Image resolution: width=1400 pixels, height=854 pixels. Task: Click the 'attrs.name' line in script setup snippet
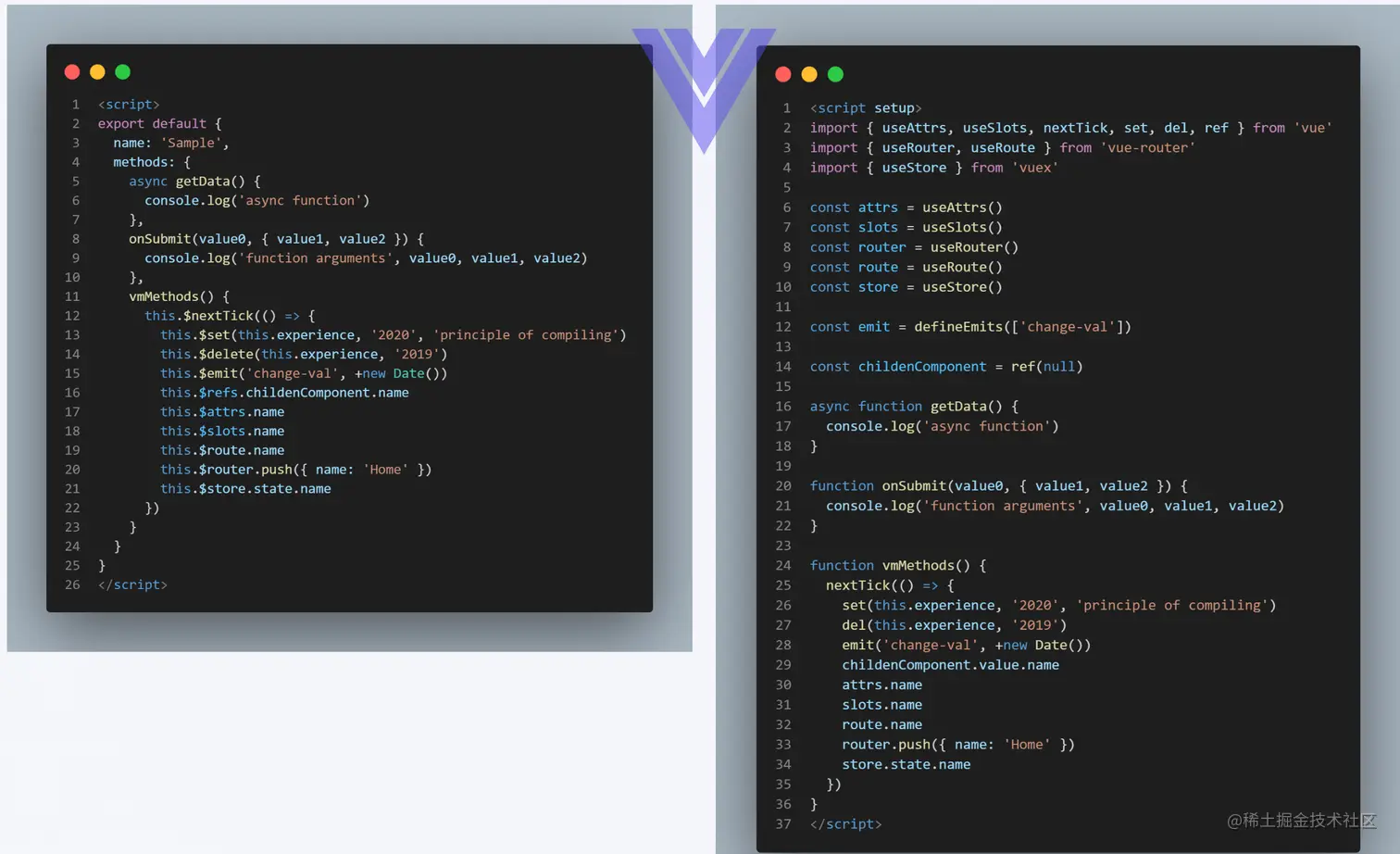(882, 685)
